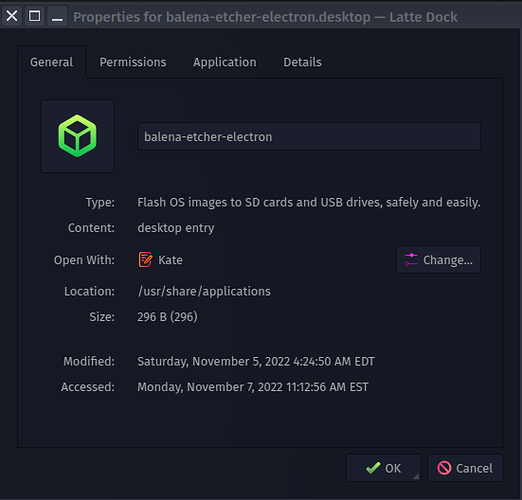
Task: Switch to the General tab
Action: 51,62
